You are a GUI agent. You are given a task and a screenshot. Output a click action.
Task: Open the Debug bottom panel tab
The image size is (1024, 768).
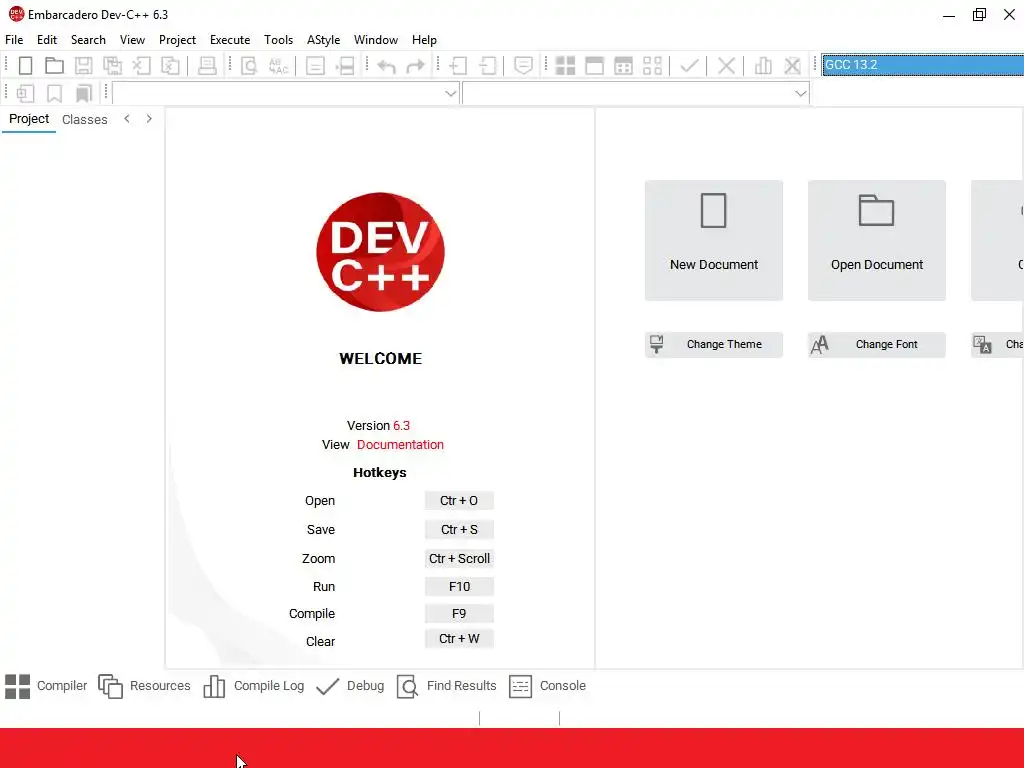(350, 686)
